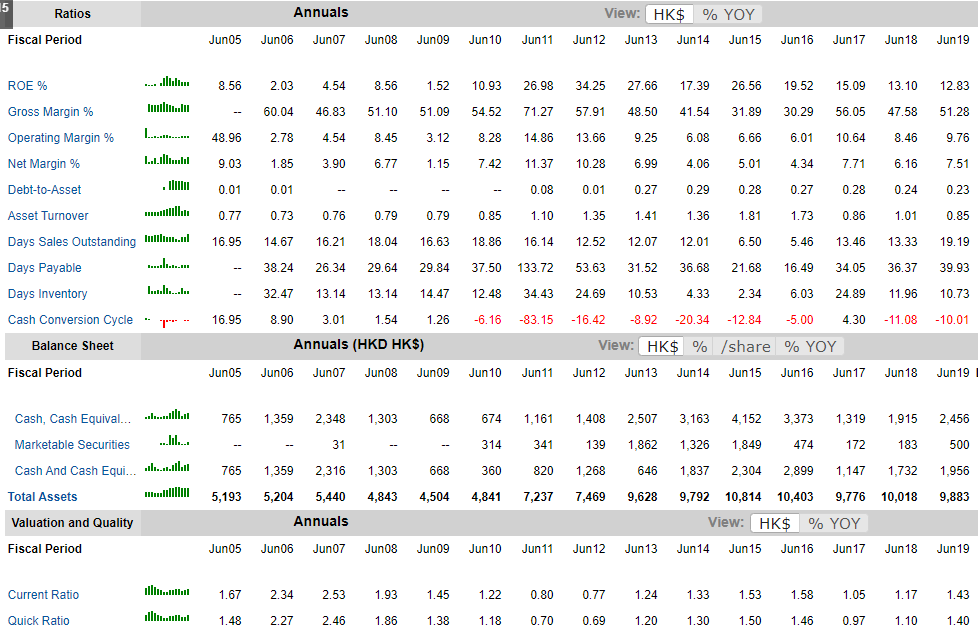The height and width of the screenshot is (634, 978).
Task: Click the Marketable Securities sparkline chart
Action: (x=174, y=441)
